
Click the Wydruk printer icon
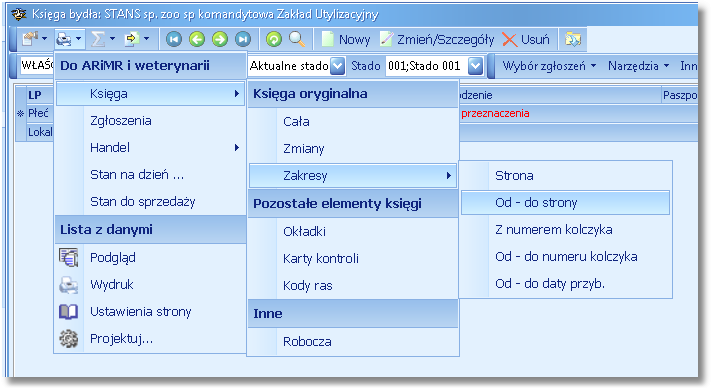[69, 285]
